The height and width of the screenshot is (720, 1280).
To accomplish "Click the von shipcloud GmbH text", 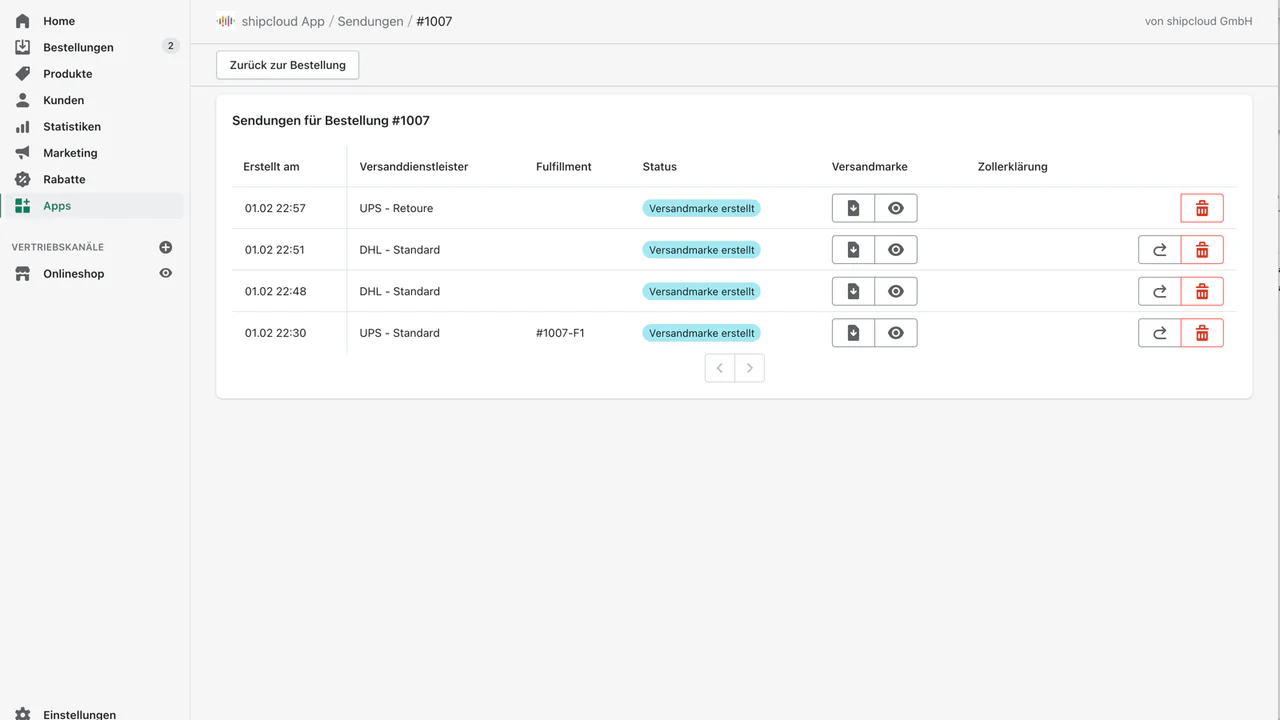I will 1199,21.
